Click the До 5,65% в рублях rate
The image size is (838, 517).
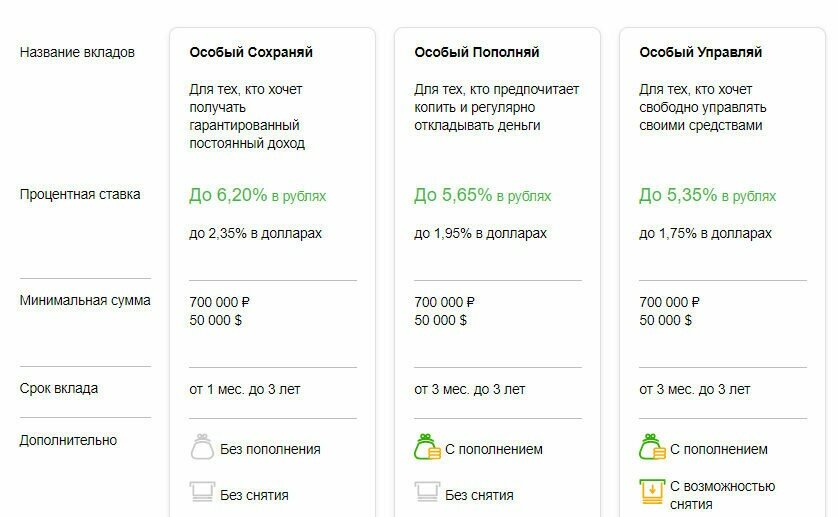coord(483,195)
